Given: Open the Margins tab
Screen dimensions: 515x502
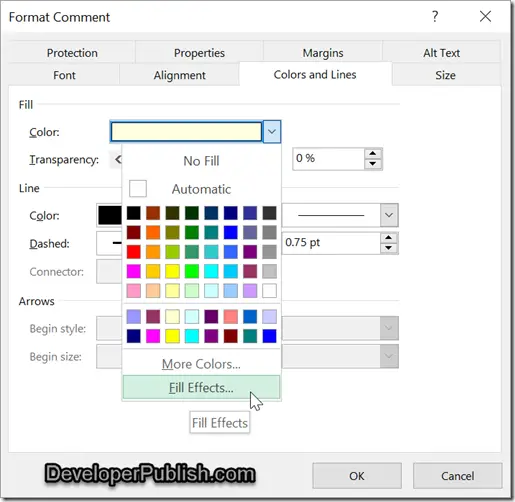Looking at the screenshot, I should tap(323, 53).
